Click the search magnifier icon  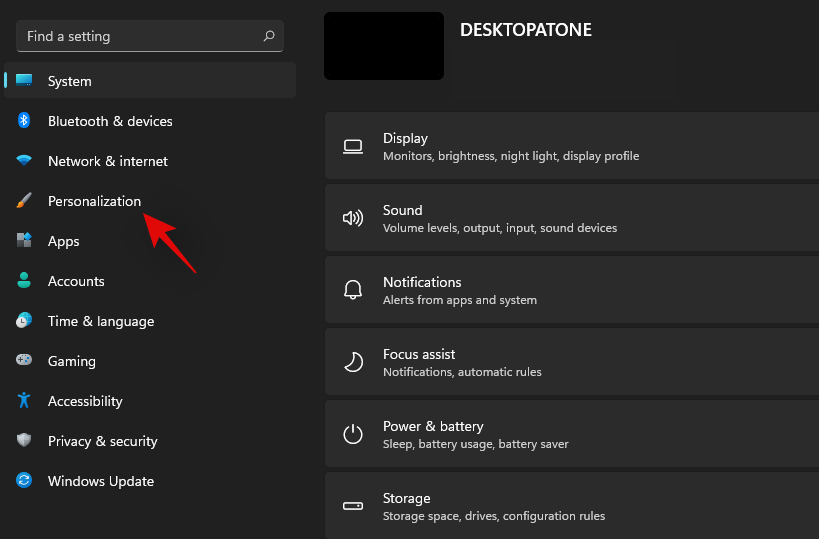click(x=269, y=36)
